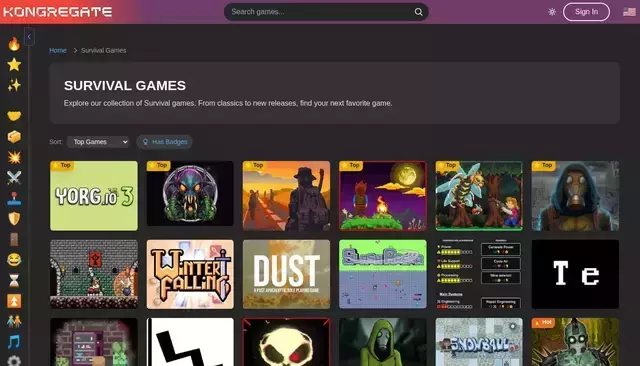Open the gear sidebar icon
640x366 pixels.
tap(14, 361)
